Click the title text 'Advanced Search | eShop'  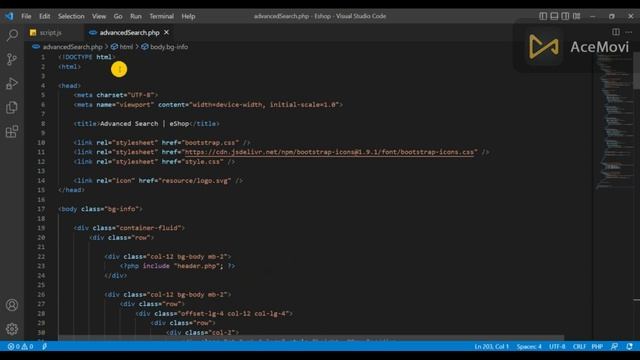tap(144, 124)
